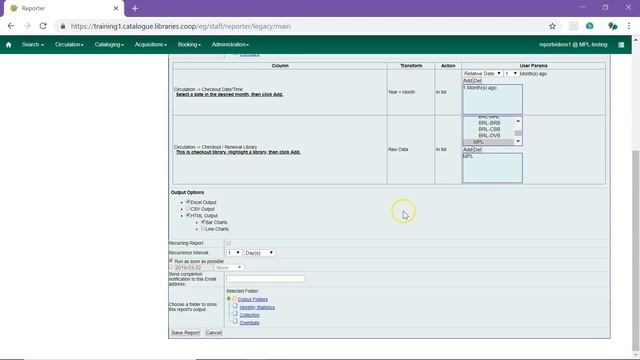Click the page icon beside Overdues
This screenshot has height=360, width=640.
(235, 322)
